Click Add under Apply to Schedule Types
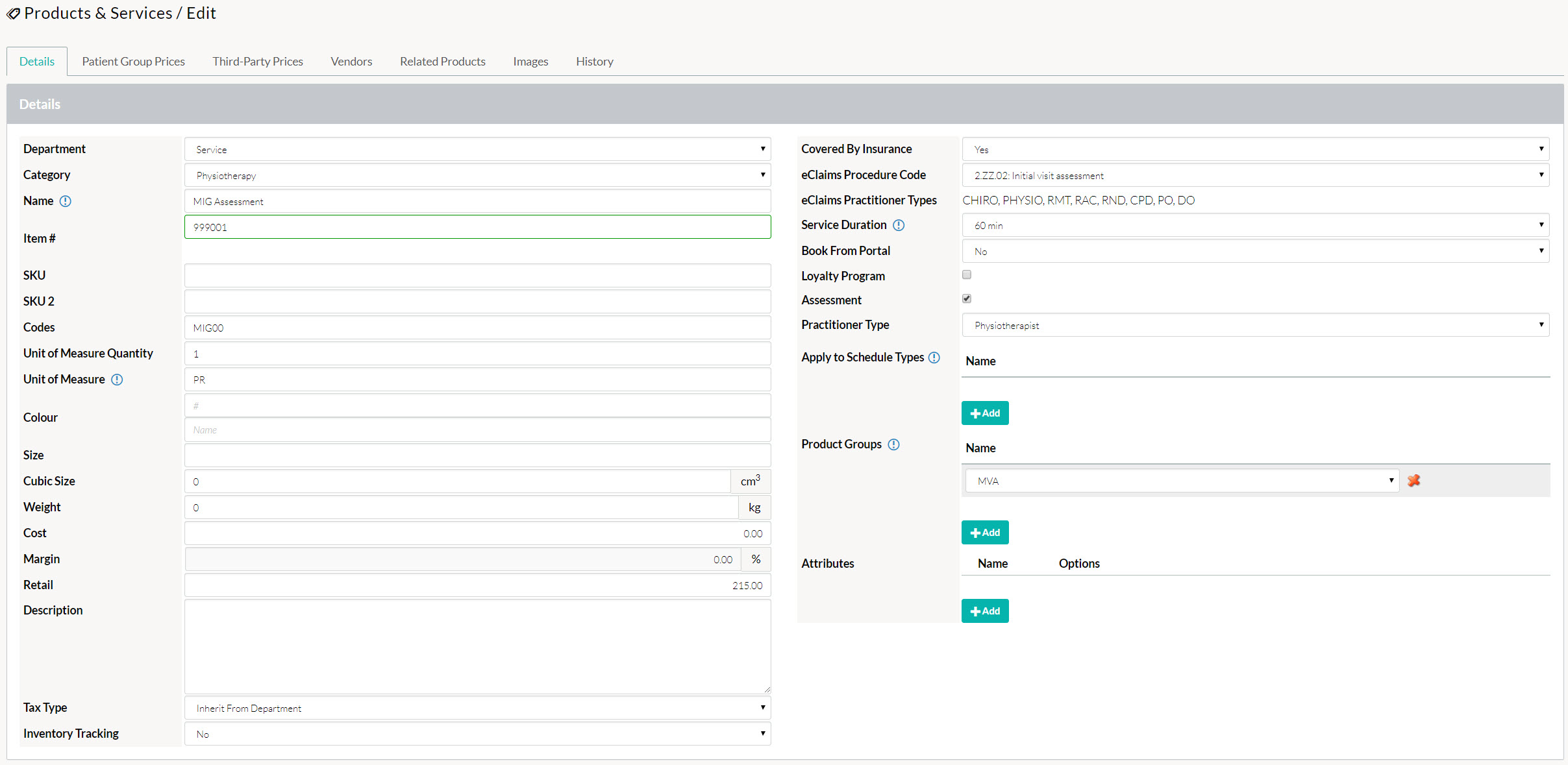The width and height of the screenshot is (1568, 765). pyautogui.click(x=984, y=413)
